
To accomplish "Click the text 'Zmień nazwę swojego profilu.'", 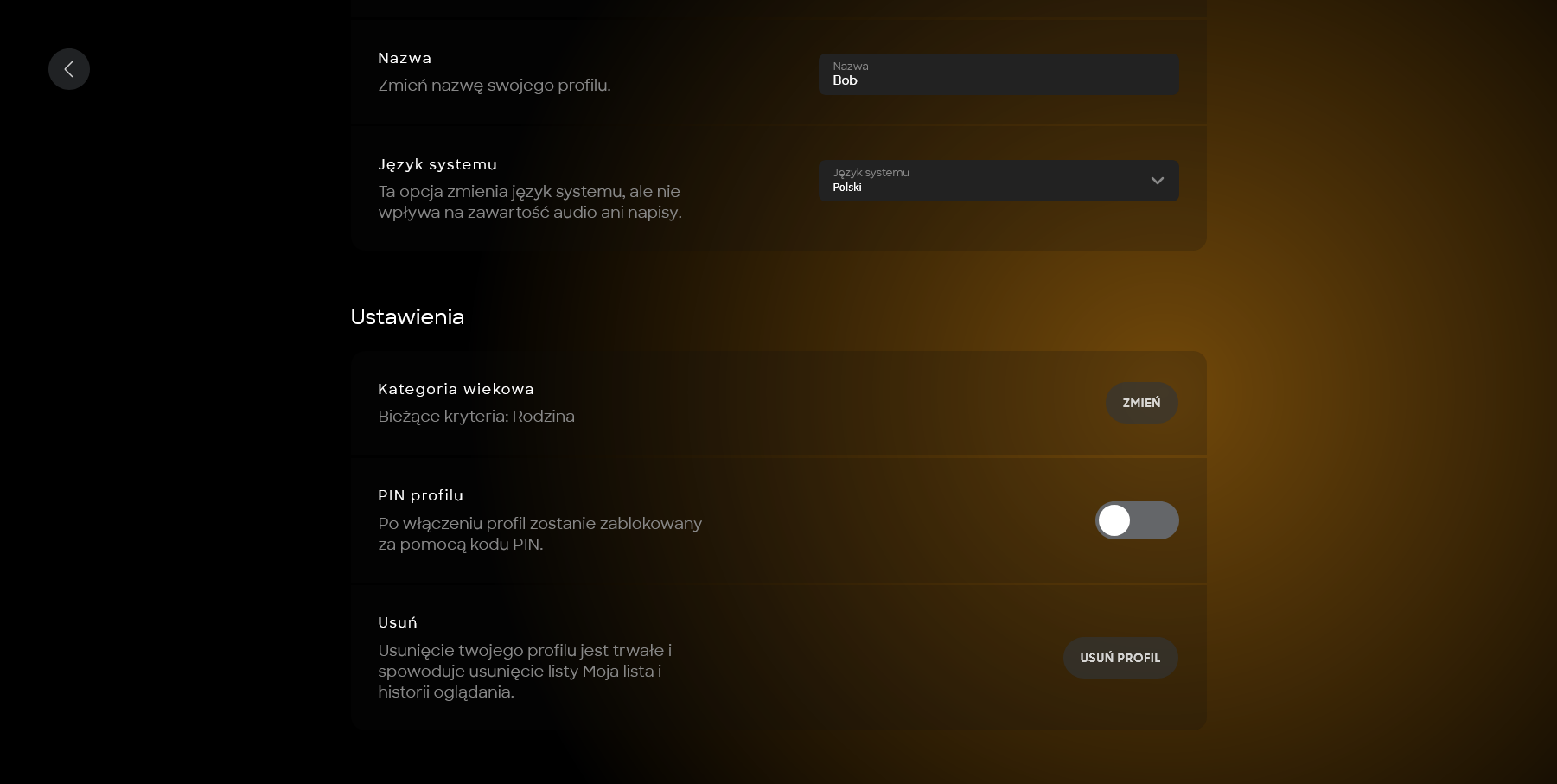I will point(494,86).
